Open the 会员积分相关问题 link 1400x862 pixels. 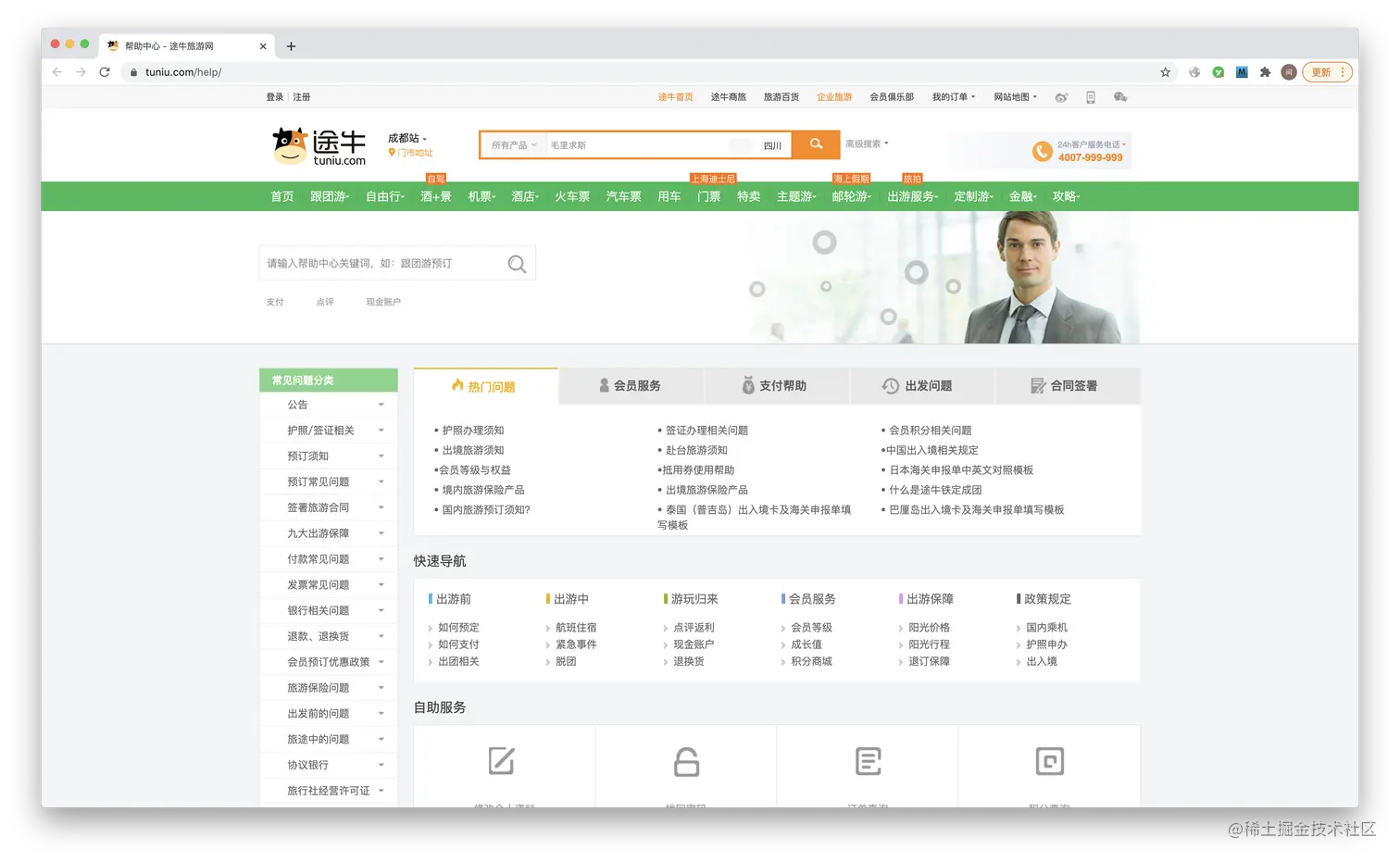pos(931,431)
